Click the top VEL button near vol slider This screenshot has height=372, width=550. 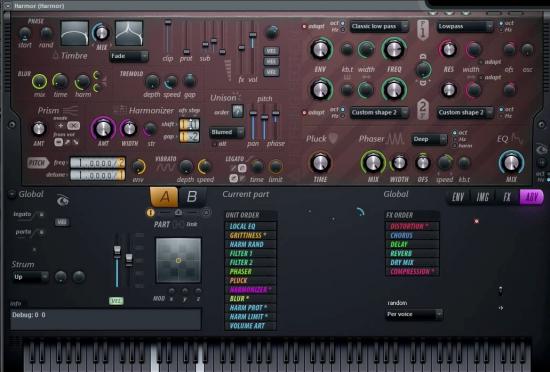(271, 51)
